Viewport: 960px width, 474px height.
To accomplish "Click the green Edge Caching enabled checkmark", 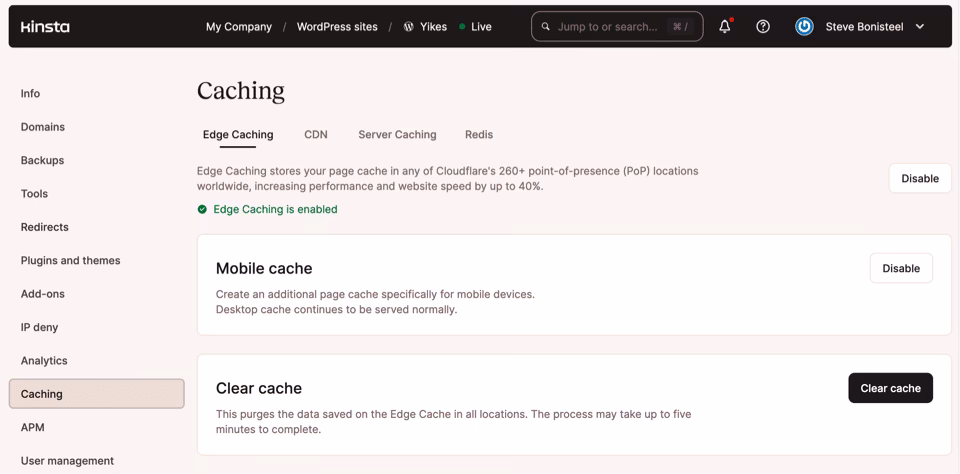I will click(202, 210).
